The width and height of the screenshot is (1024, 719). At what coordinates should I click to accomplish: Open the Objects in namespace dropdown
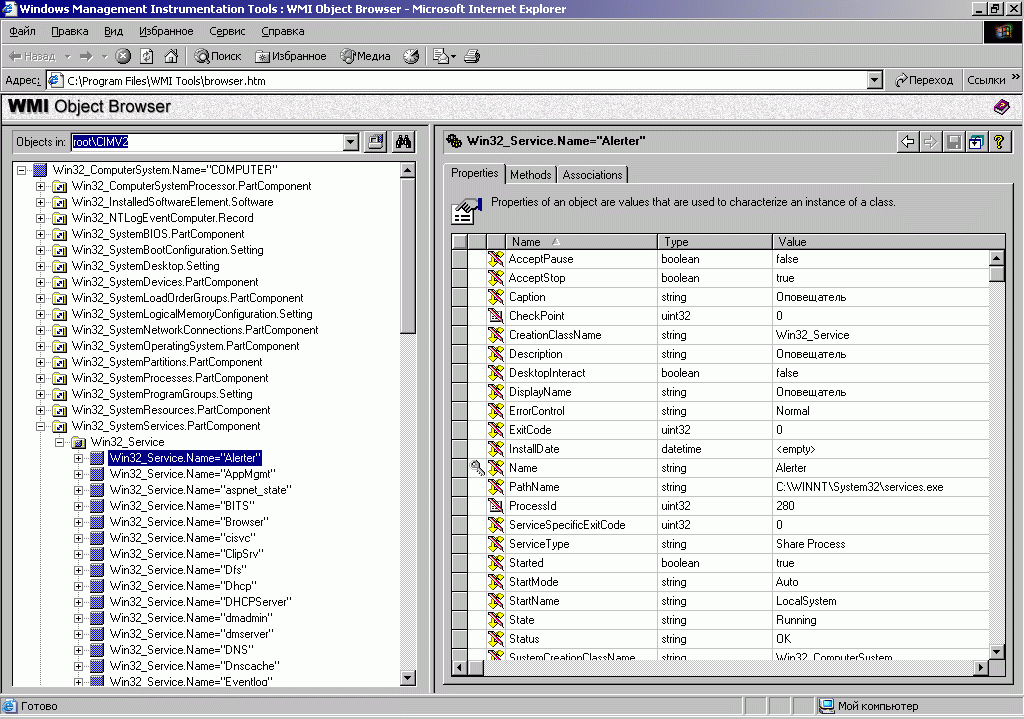[x=351, y=142]
